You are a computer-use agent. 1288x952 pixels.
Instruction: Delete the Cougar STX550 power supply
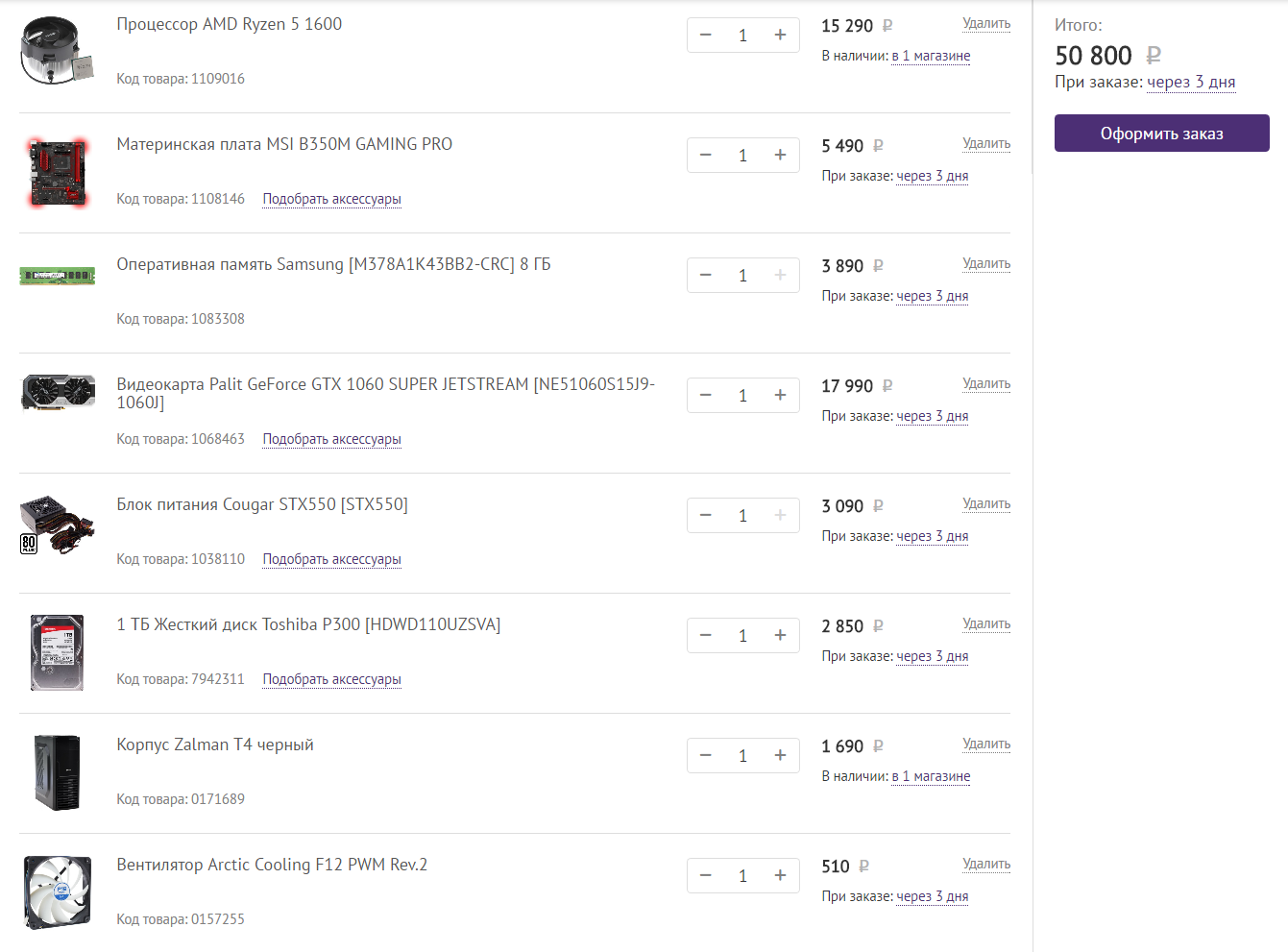986,503
